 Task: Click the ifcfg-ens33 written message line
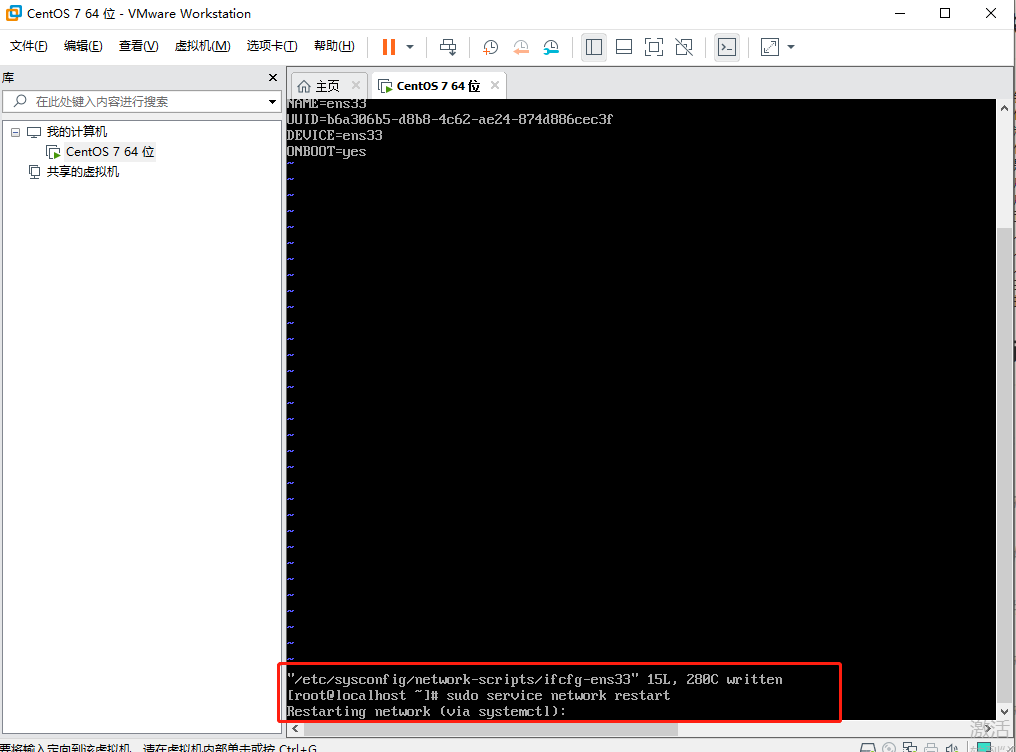coord(535,679)
